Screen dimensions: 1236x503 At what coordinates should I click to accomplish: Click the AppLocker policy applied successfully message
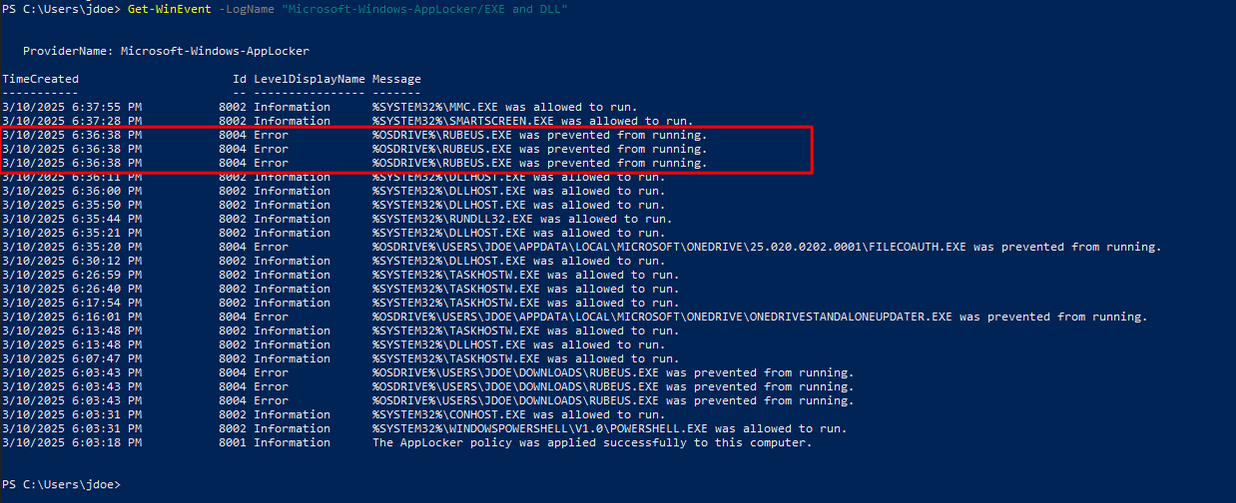(592, 443)
